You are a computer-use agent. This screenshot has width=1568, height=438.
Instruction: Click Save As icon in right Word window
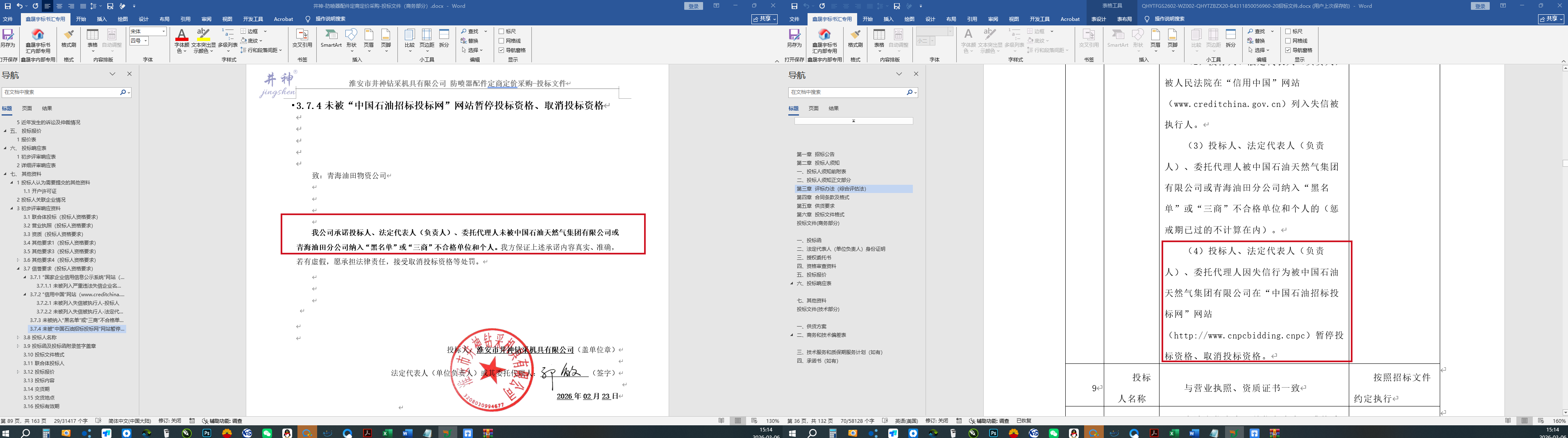[794, 38]
